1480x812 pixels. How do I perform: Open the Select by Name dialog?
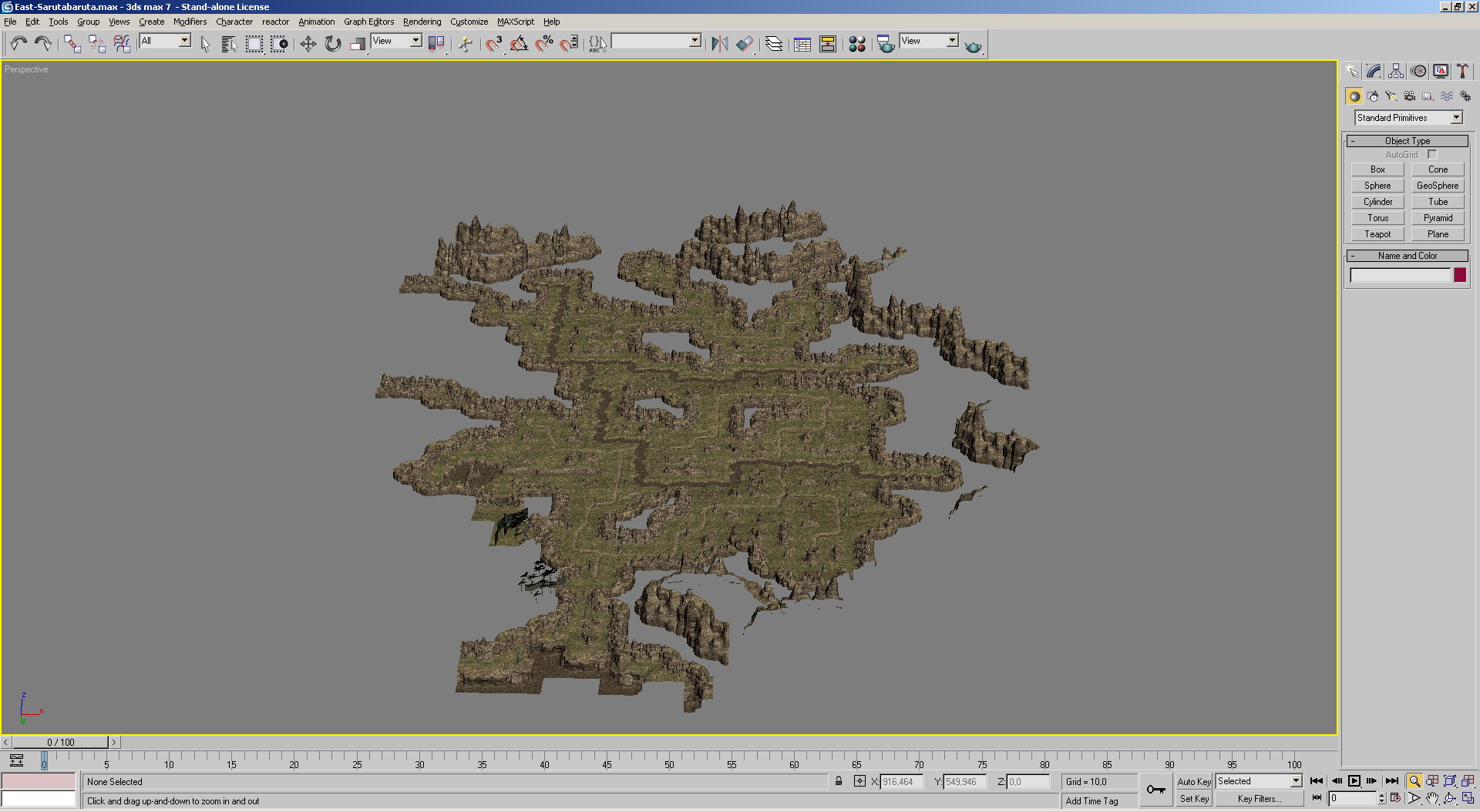click(229, 44)
